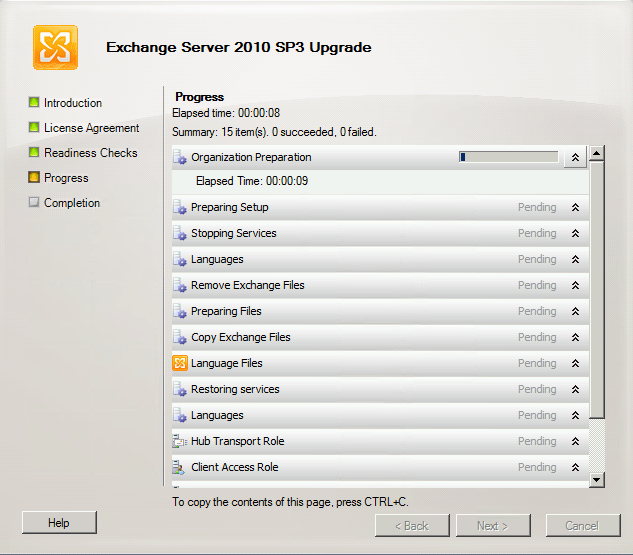Click the gray Completion step indicator
This screenshot has width=633, height=555.
pyautogui.click(x=34, y=202)
